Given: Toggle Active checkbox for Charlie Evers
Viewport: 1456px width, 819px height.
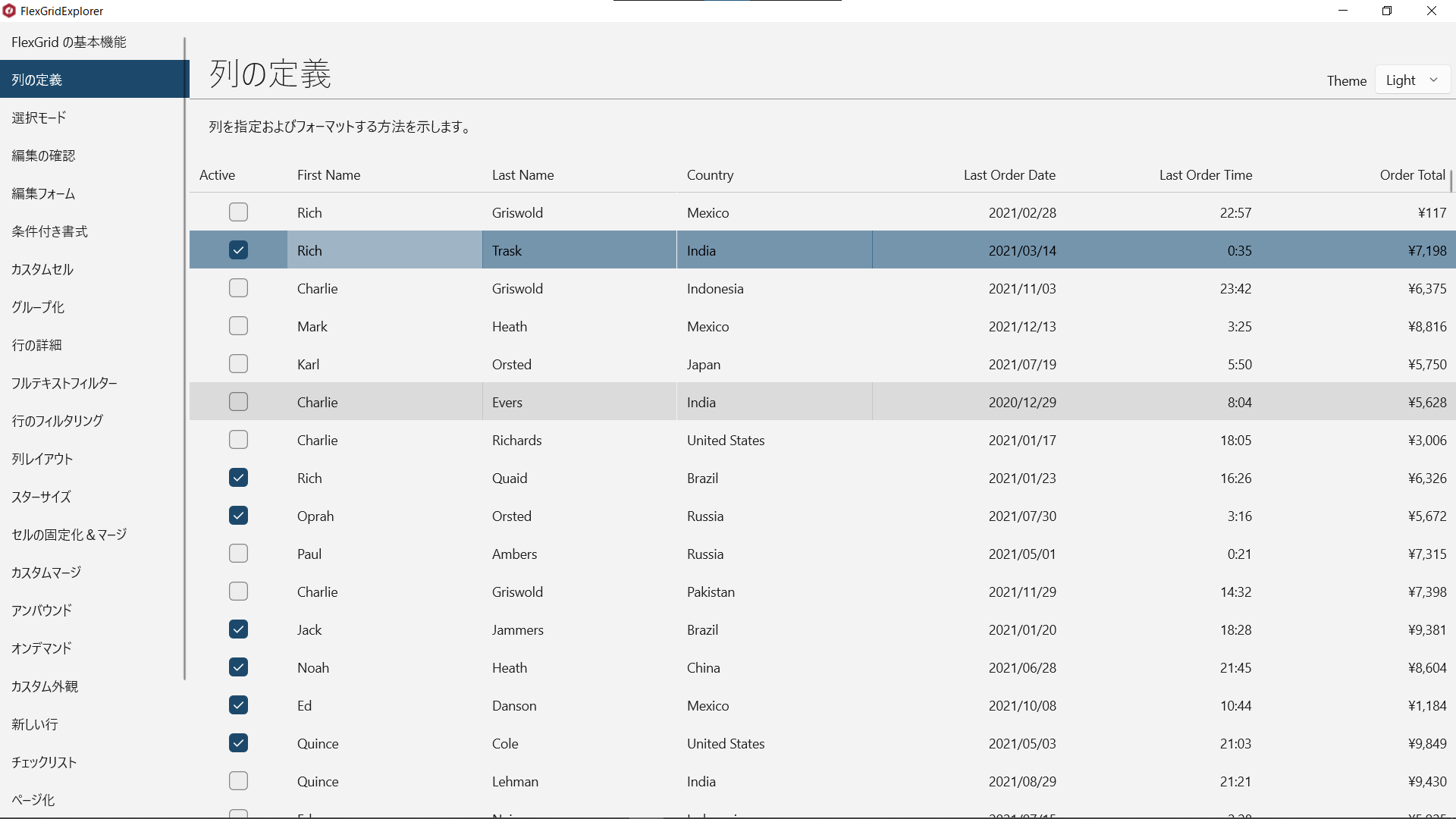Looking at the screenshot, I should pos(238,402).
